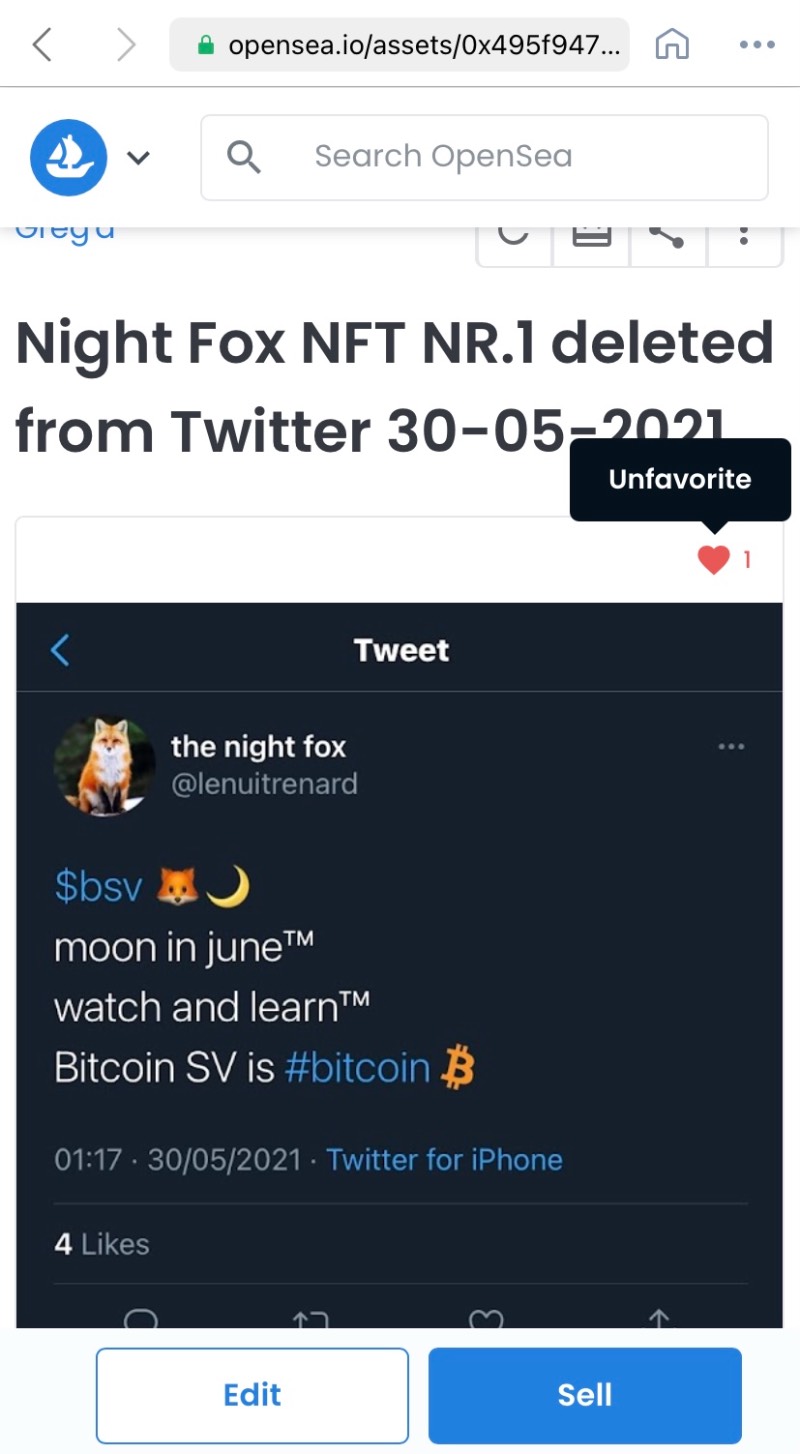
Task: Go back with the browser back arrow
Action: pyautogui.click(x=42, y=44)
